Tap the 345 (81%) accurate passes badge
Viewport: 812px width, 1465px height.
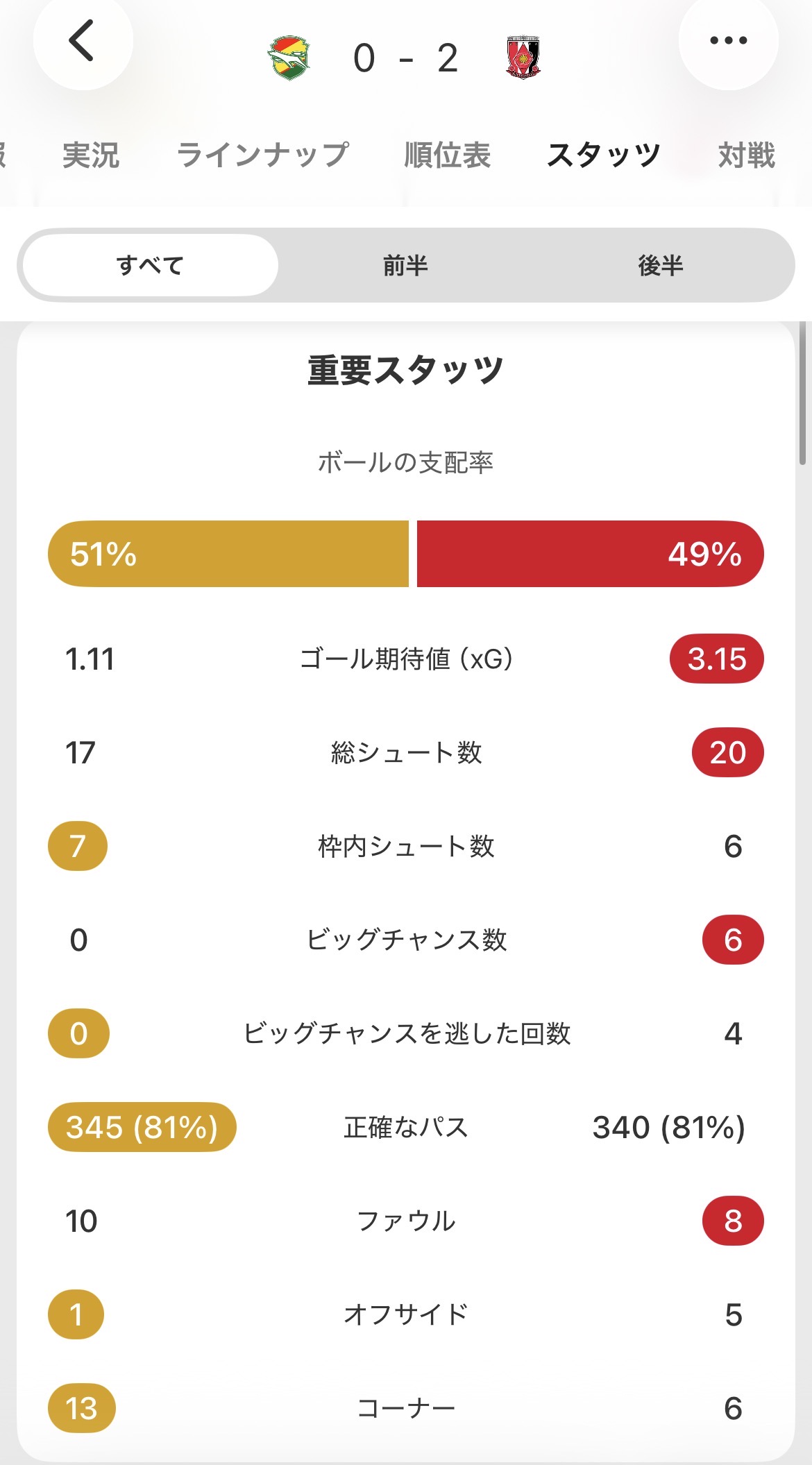pyautogui.click(x=142, y=1127)
